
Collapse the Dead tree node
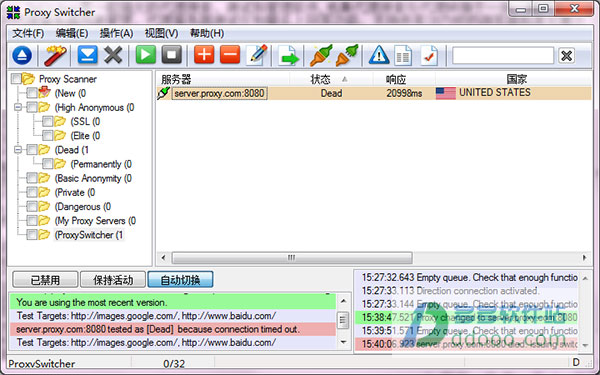[18, 150]
